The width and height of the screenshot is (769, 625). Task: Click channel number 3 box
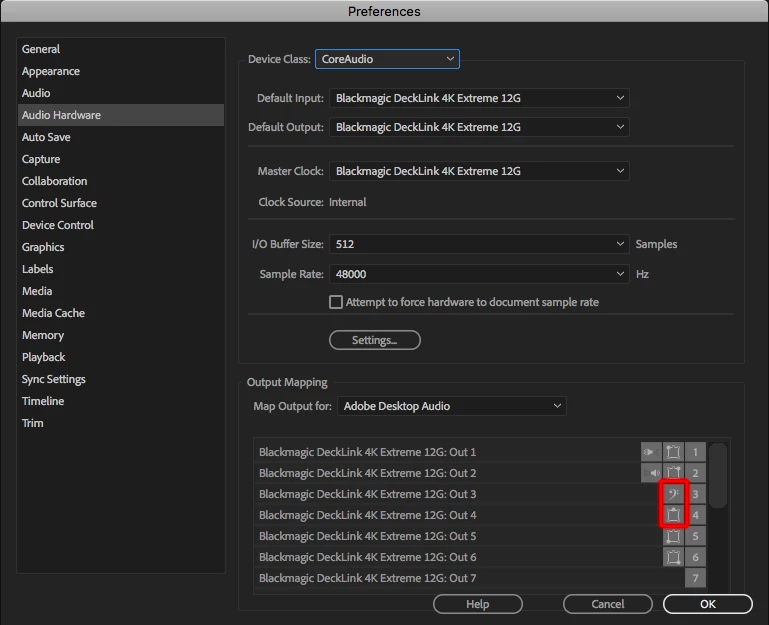pyautogui.click(x=695, y=494)
